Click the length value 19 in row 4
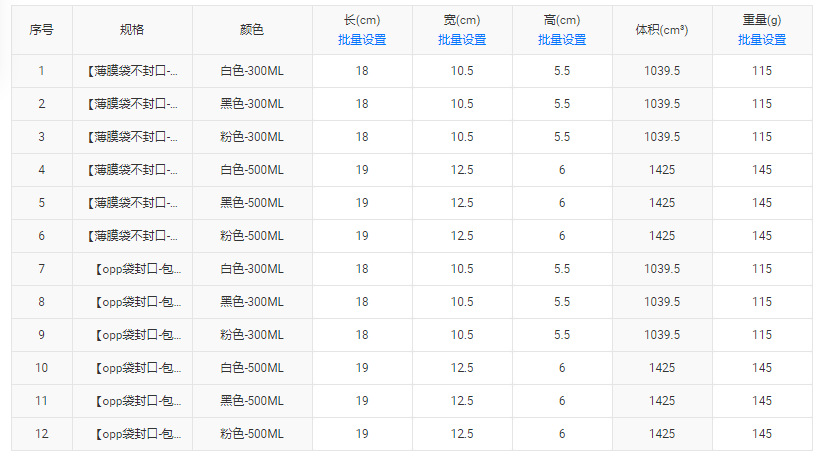 tap(362, 170)
